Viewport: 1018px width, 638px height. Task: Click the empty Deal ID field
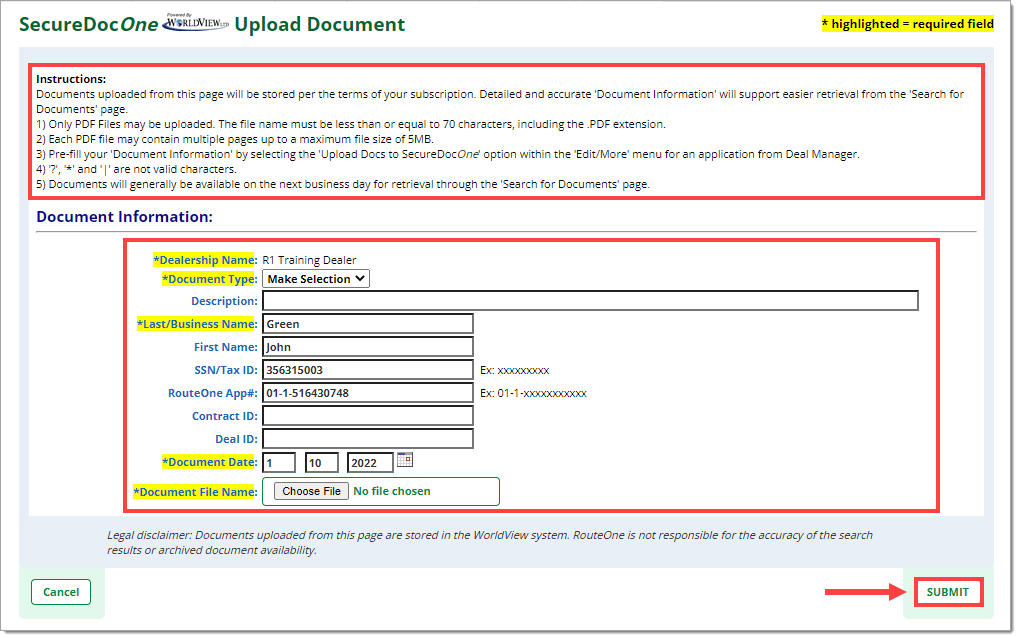(x=367, y=439)
